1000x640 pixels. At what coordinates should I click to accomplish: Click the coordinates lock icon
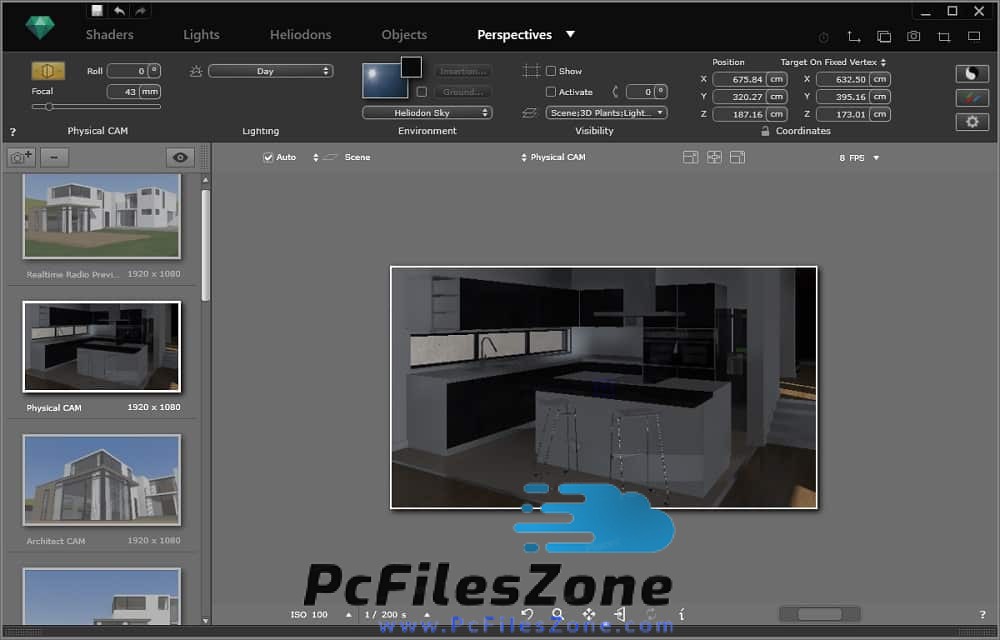click(x=765, y=131)
